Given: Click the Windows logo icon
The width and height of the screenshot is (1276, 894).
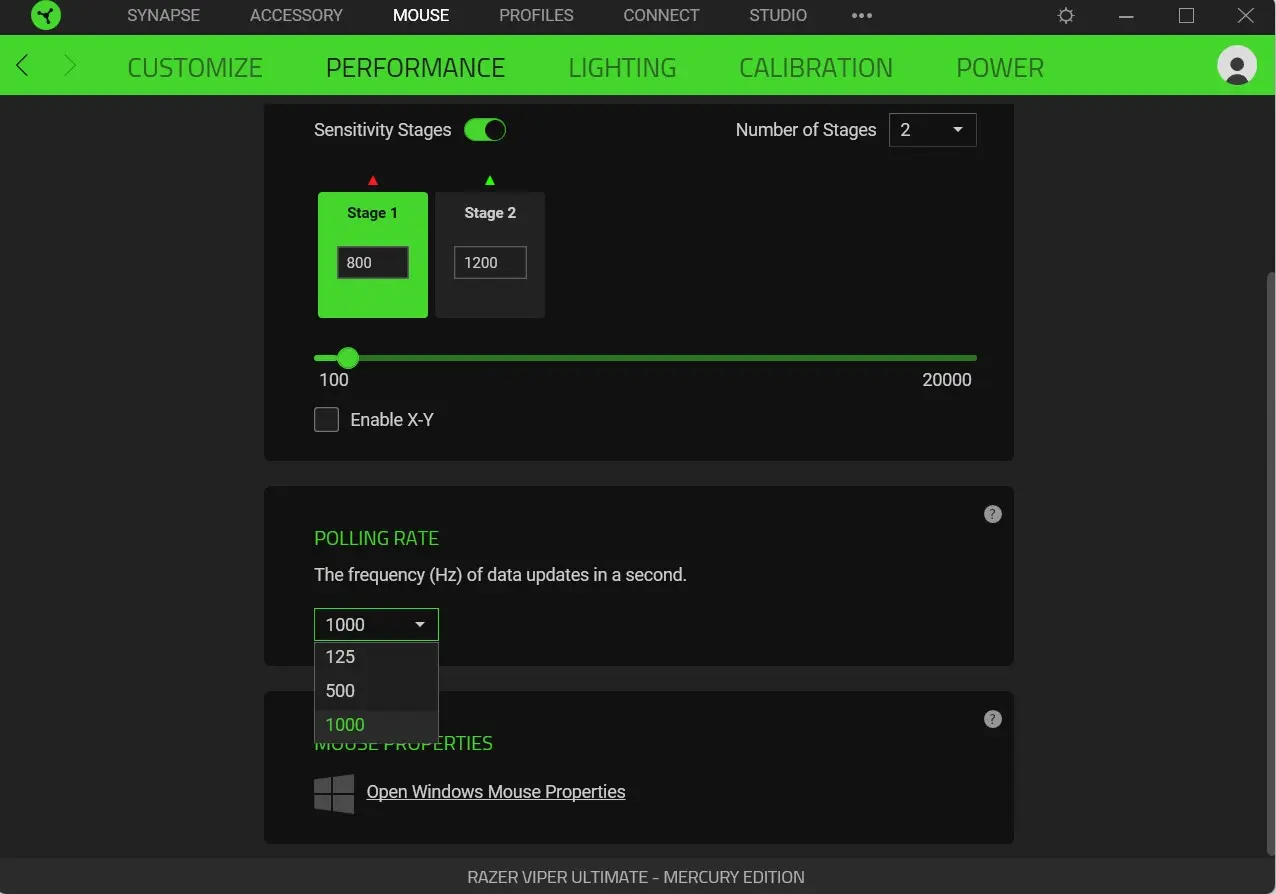Looking at the screenshot, I should (334, 793).
